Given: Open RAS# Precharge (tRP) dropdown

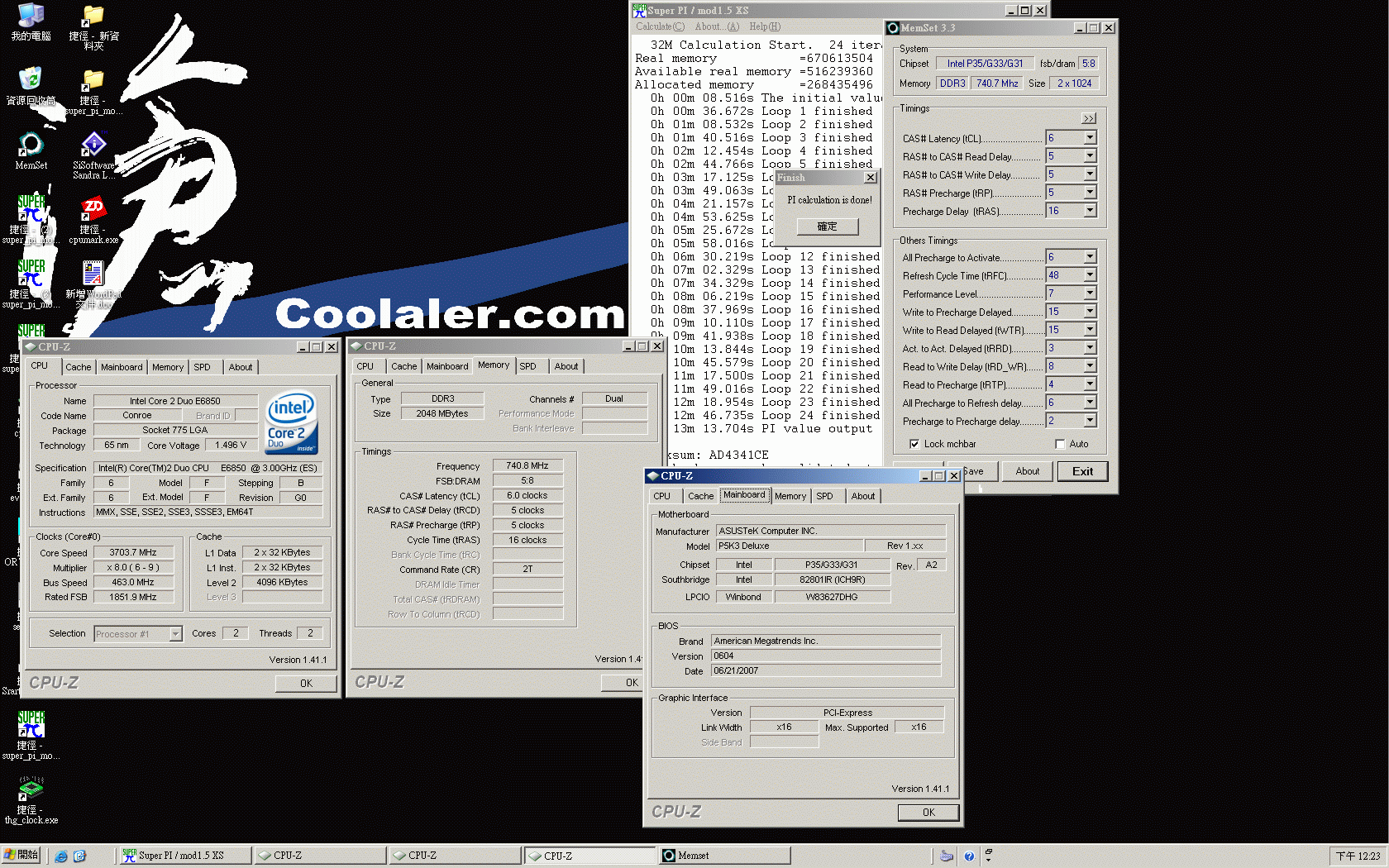Looking at the screenshot, I should click(x=1090, y=193).
